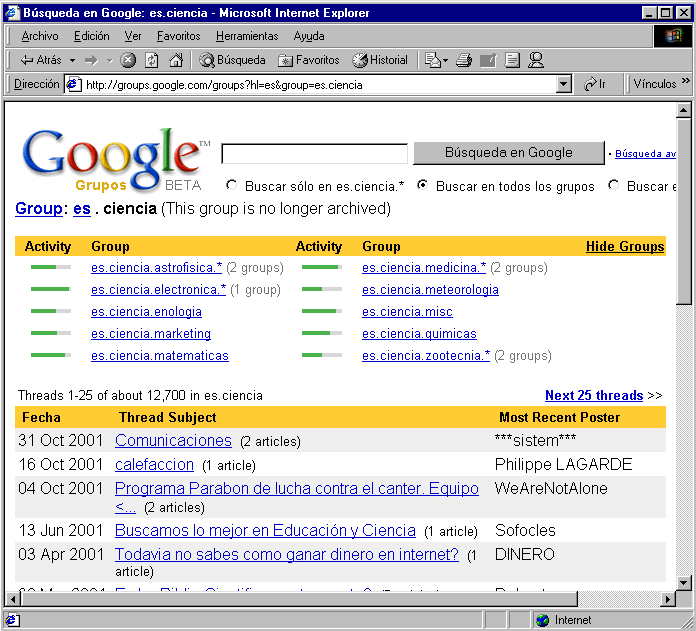Image resolution: width=696 pixels, height=631 pixels.
Task: Open es.ciencia.meteorologia group
Action: click(x=430, y=290)
